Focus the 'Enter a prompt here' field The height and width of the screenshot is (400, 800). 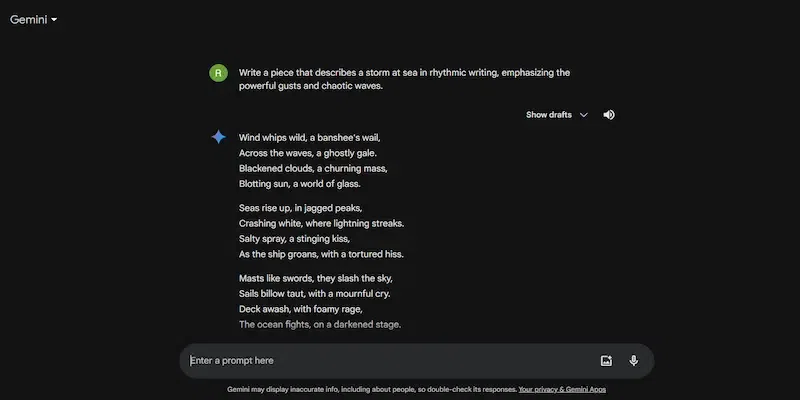pyautogui.click(x=380, y=361)
